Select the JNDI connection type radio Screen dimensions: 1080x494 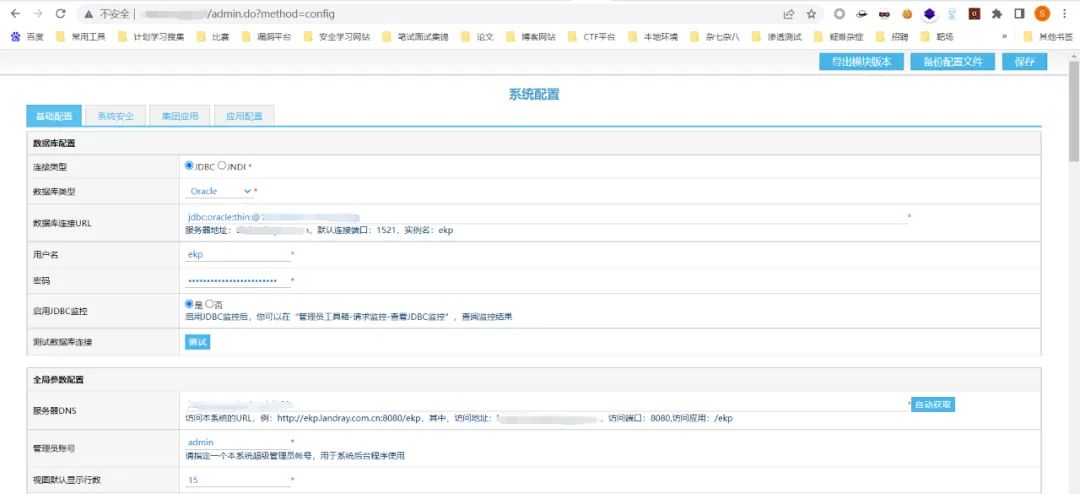coord(222,166)
